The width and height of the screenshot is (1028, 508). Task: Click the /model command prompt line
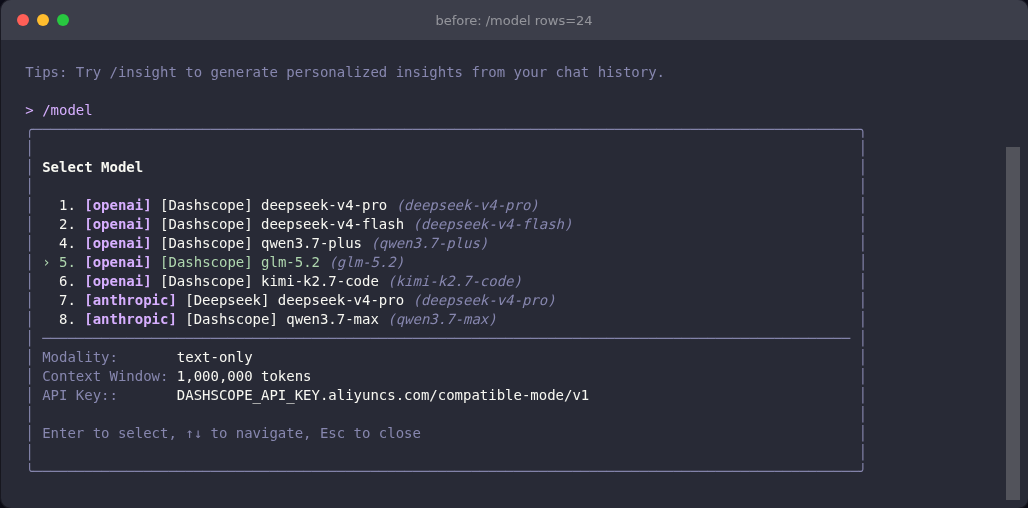[x=59, y=110]
